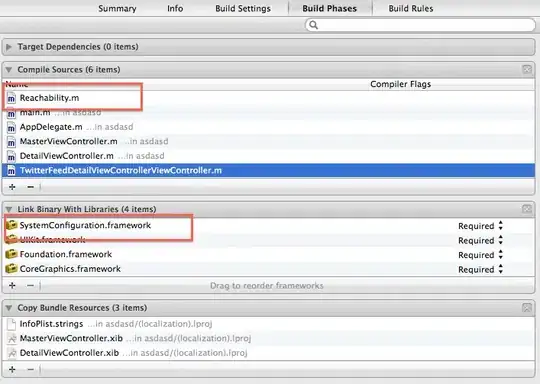This screenshot has width=540, height=384.
Task: Open the Build Rules tab
Action: click(x=411, y=8)
